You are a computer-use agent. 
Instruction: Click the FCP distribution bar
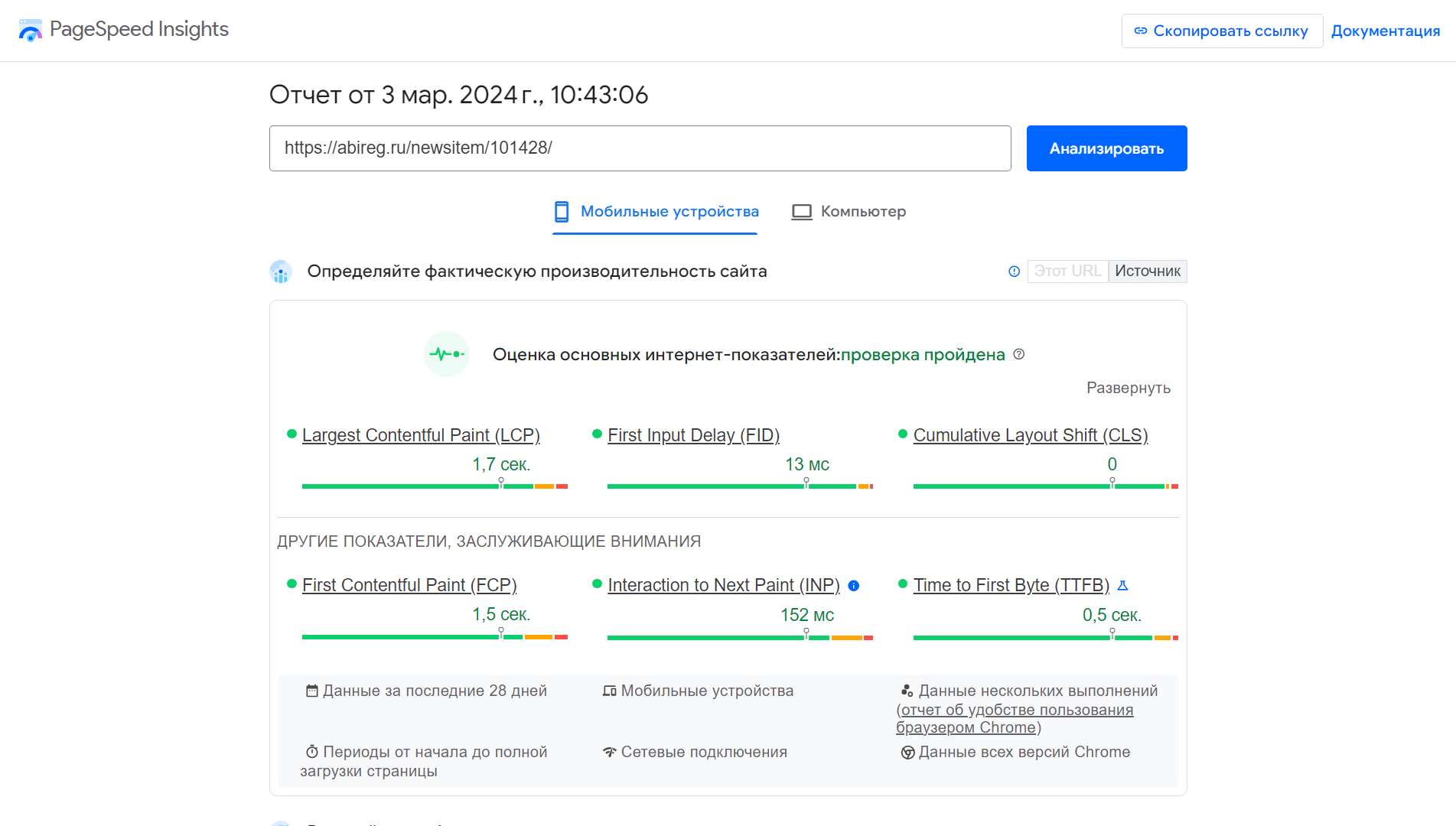(x=435, y=636)
